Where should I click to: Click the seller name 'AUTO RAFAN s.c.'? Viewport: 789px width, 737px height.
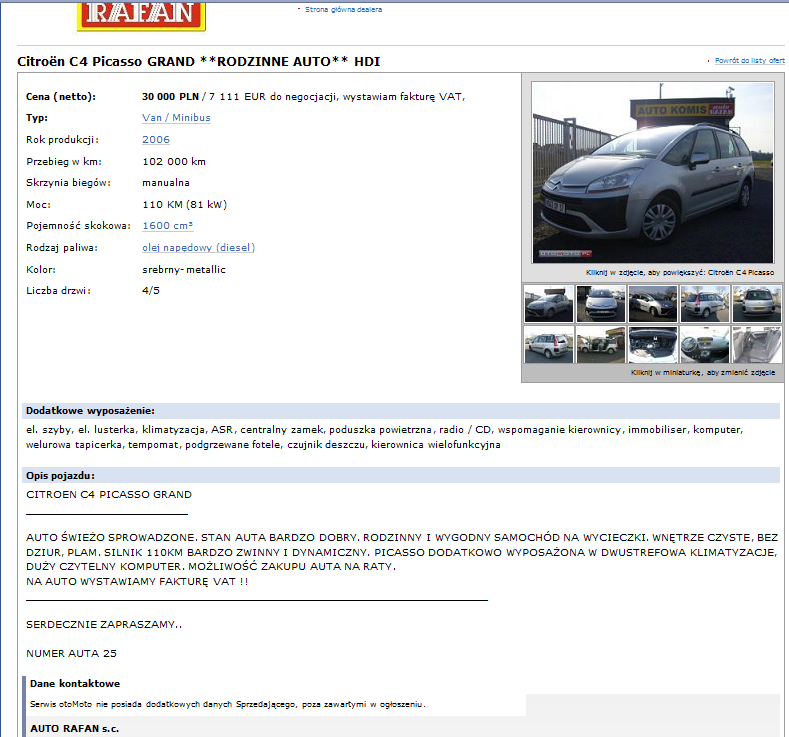click(x=74, y=728)
